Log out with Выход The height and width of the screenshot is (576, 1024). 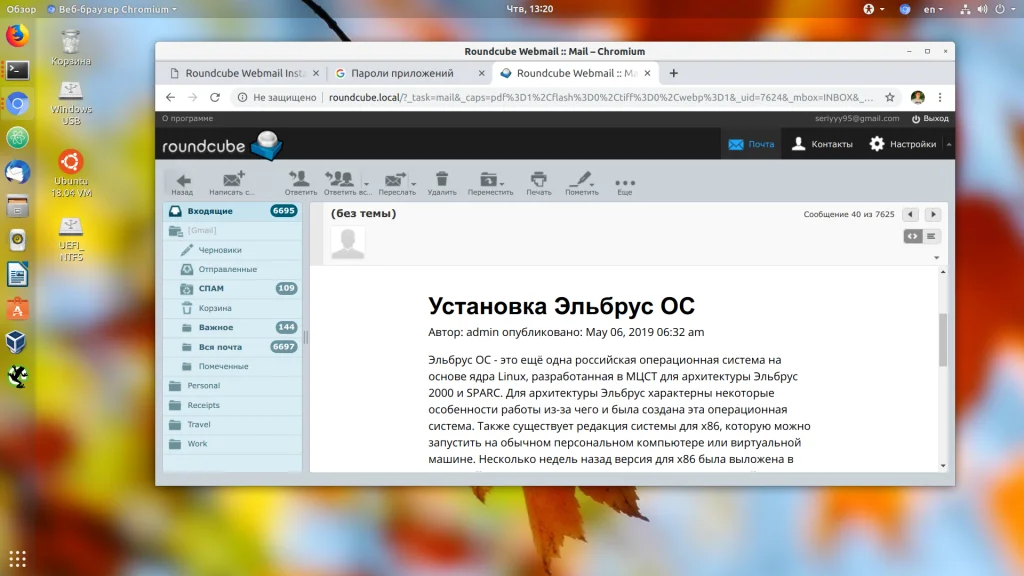pos(931,118)
